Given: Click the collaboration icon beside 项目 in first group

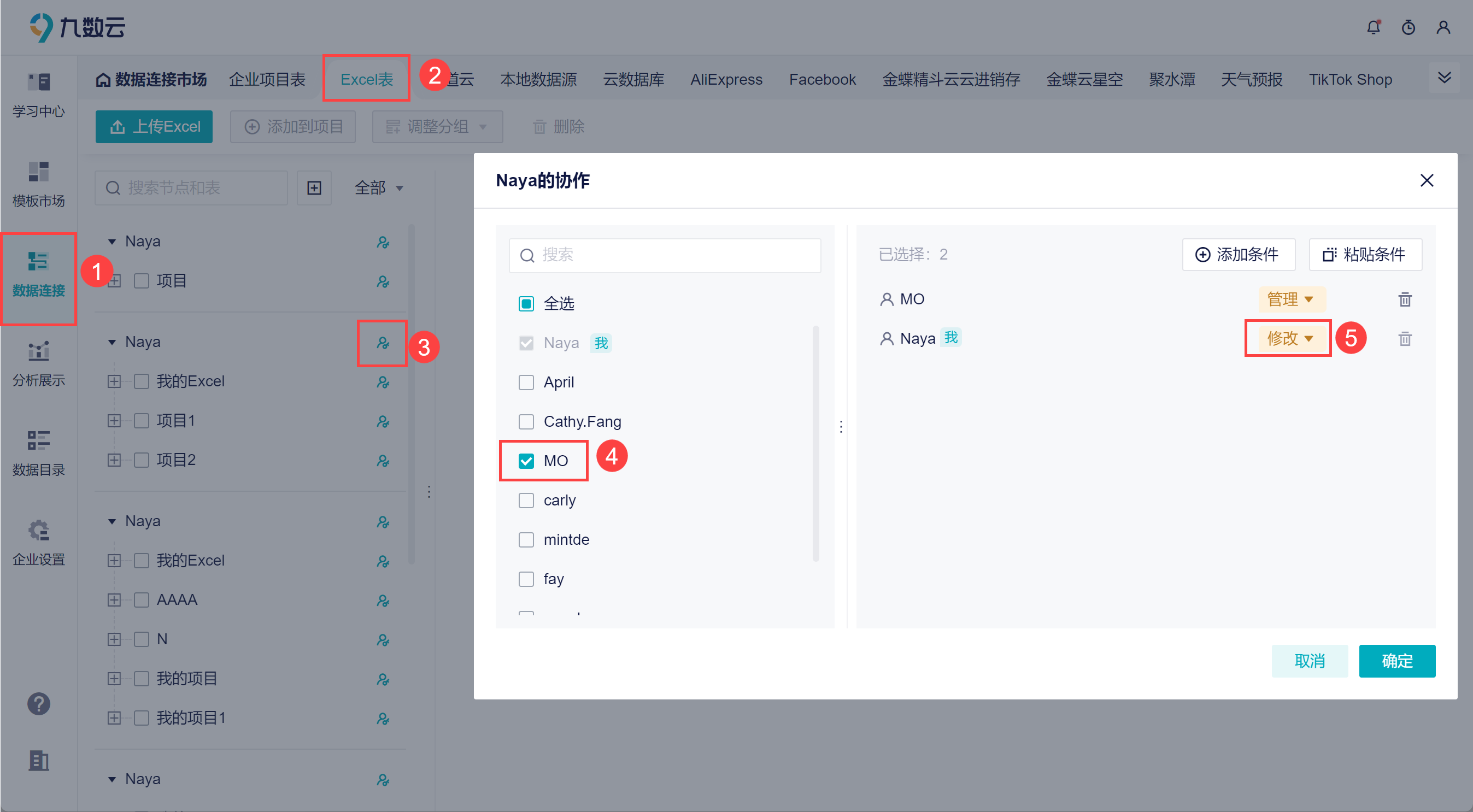Looking at the screenshot, I should 383,282.
